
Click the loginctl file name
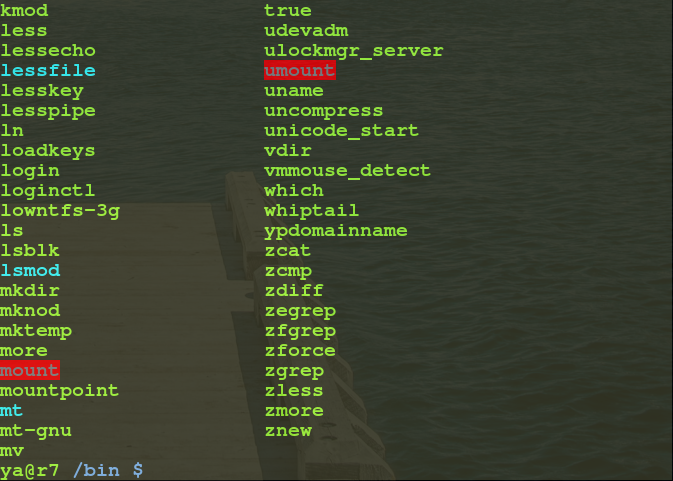[47, 191]
